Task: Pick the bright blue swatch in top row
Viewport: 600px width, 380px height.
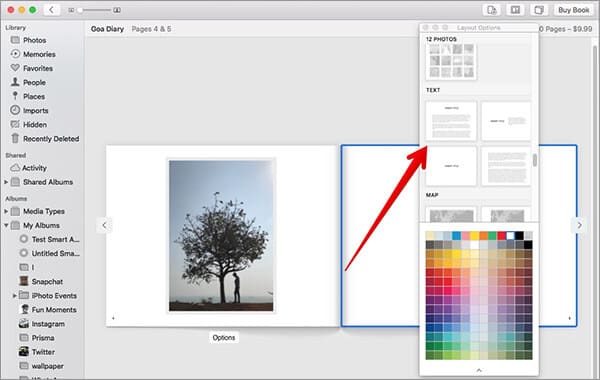Action: pos(457,235)
